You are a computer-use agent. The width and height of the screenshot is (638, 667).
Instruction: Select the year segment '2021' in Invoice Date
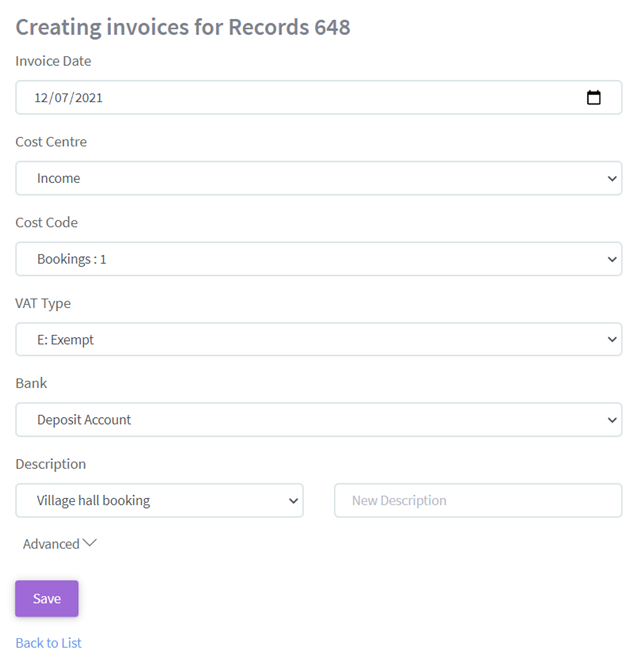86,98
